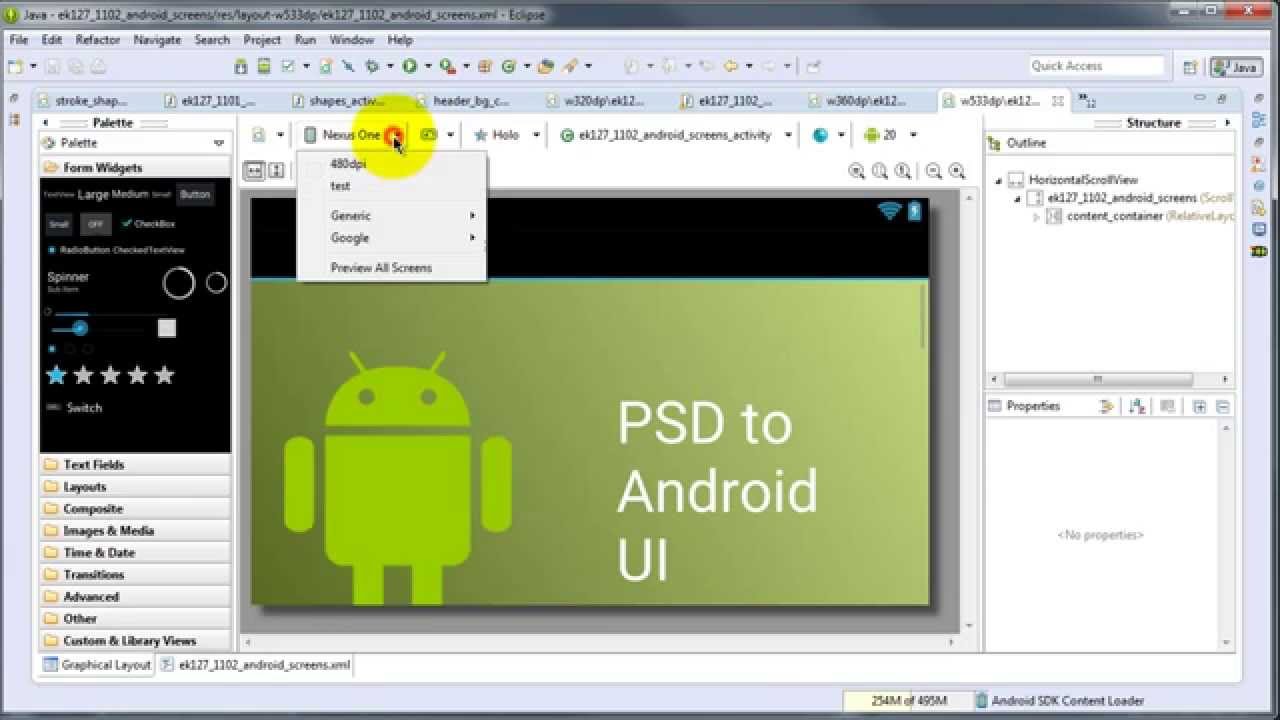
Task: Click the back navigation arrow toolbar icon
Action: (x=731, y=66)
